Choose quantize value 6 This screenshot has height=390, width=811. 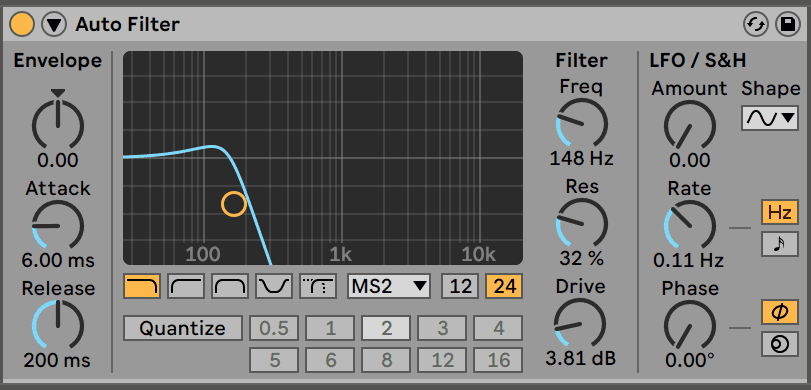330,360
